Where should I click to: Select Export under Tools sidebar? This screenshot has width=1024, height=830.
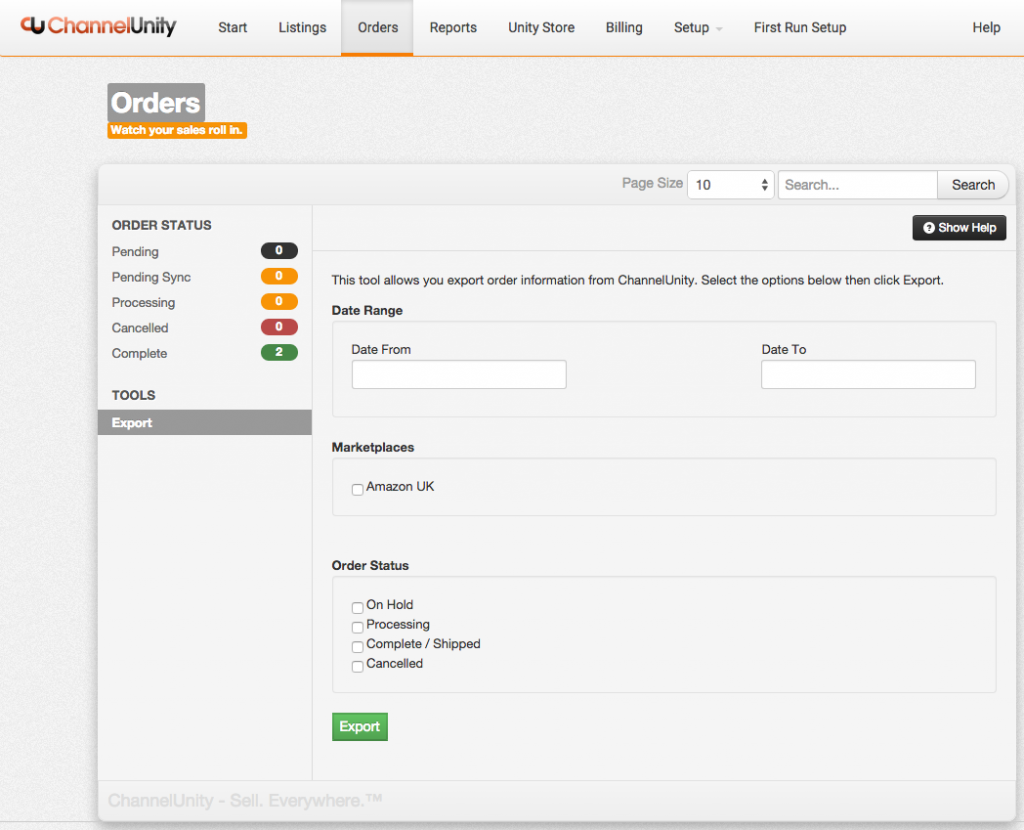tap(131, 422)
